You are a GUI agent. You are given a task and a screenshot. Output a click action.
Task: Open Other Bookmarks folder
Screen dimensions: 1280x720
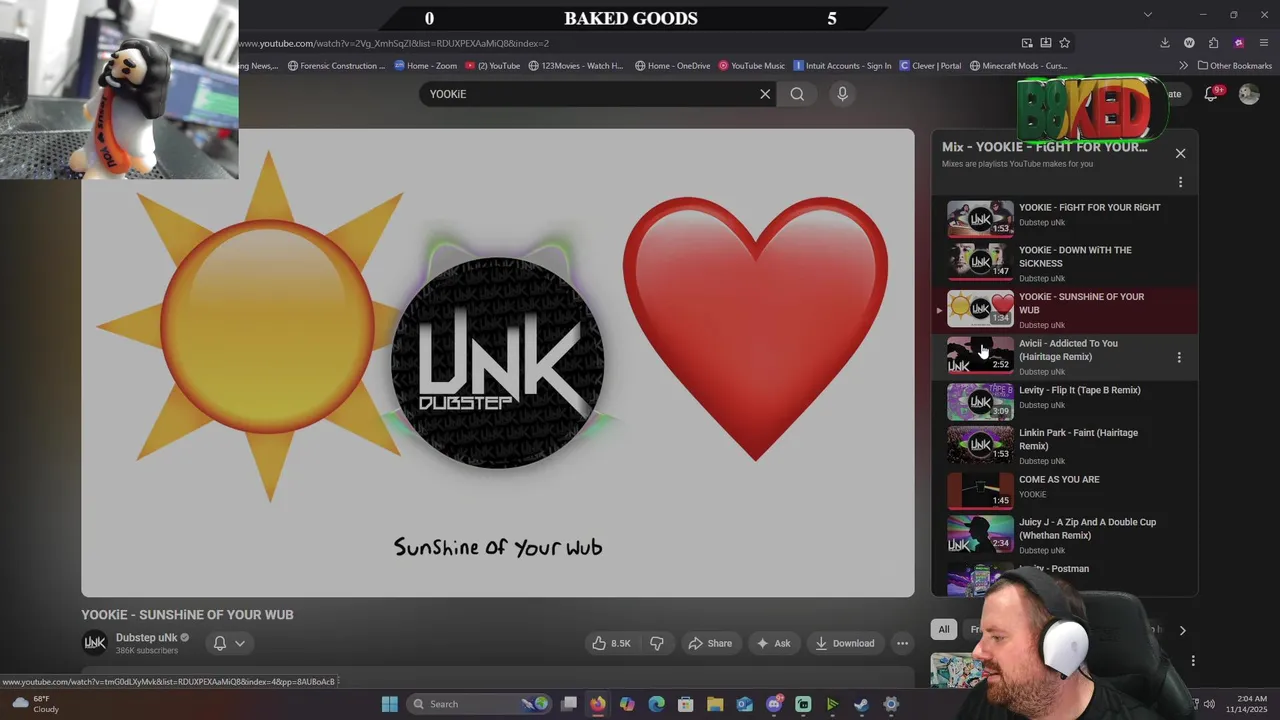point(1235,66)
